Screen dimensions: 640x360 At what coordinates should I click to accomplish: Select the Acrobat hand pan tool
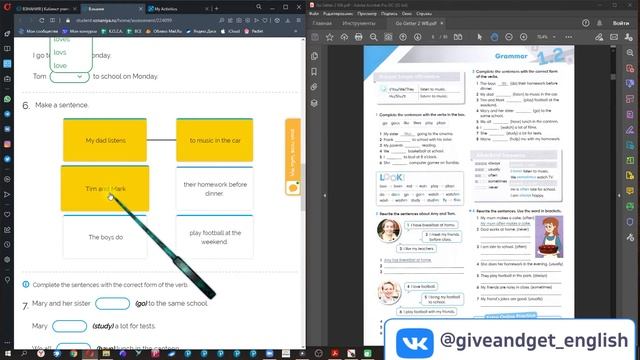coord(494,37)
